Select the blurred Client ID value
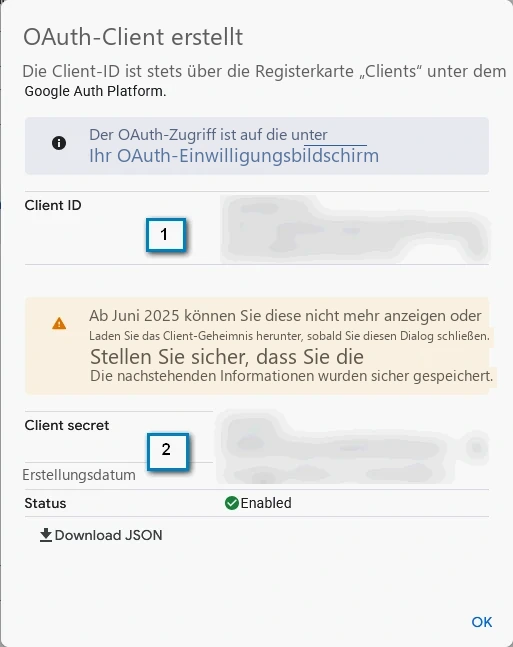The image size is (513, 647). 355,229
